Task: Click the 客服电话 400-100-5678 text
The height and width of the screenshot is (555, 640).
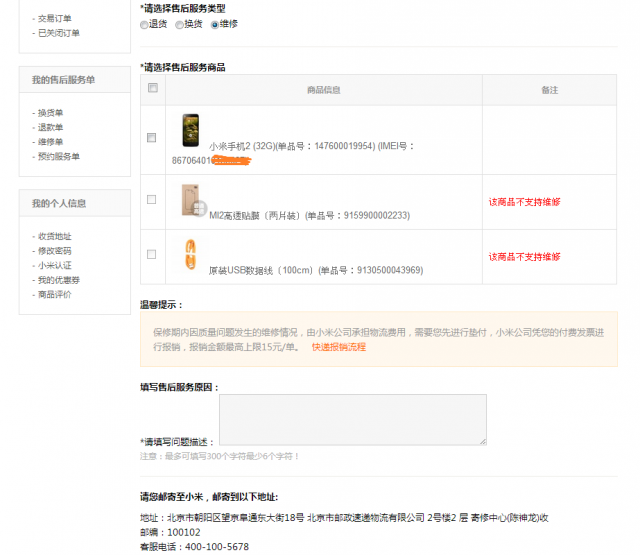Action: click(x=194, y=547)
